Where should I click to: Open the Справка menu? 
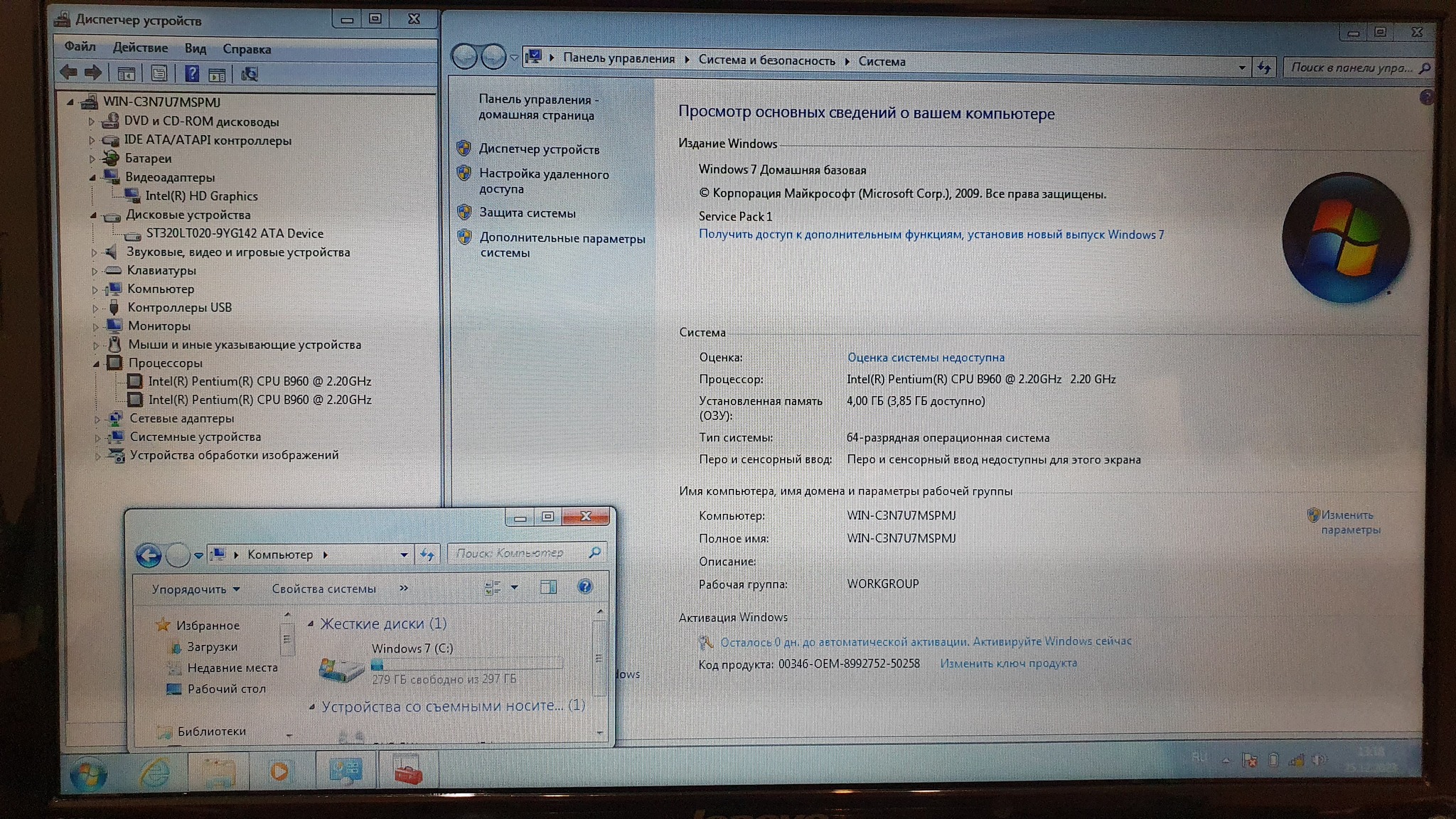[247, 49]
